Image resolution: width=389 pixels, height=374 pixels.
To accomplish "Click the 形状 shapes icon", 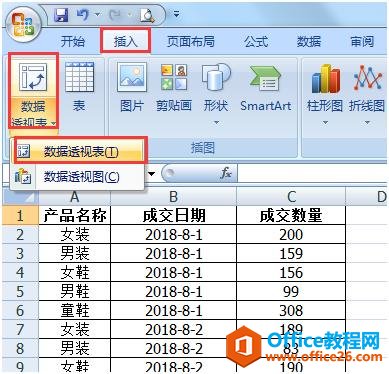I will (216, 77).
